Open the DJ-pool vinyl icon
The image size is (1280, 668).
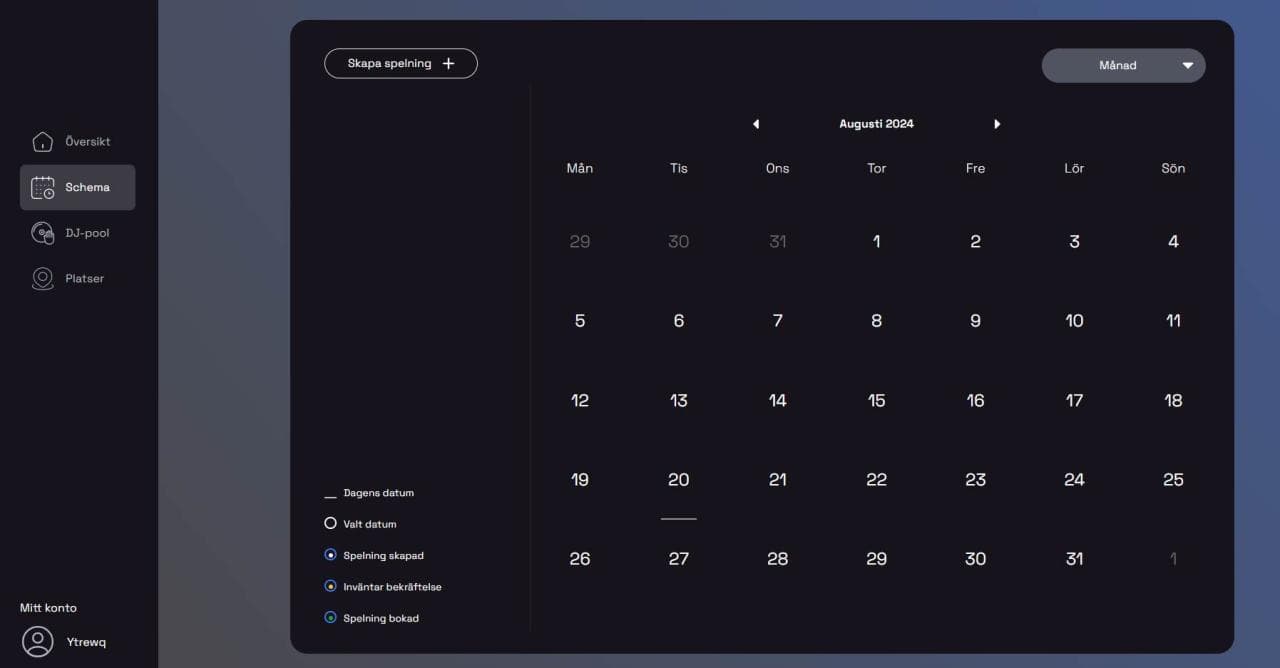pos(43,233)
